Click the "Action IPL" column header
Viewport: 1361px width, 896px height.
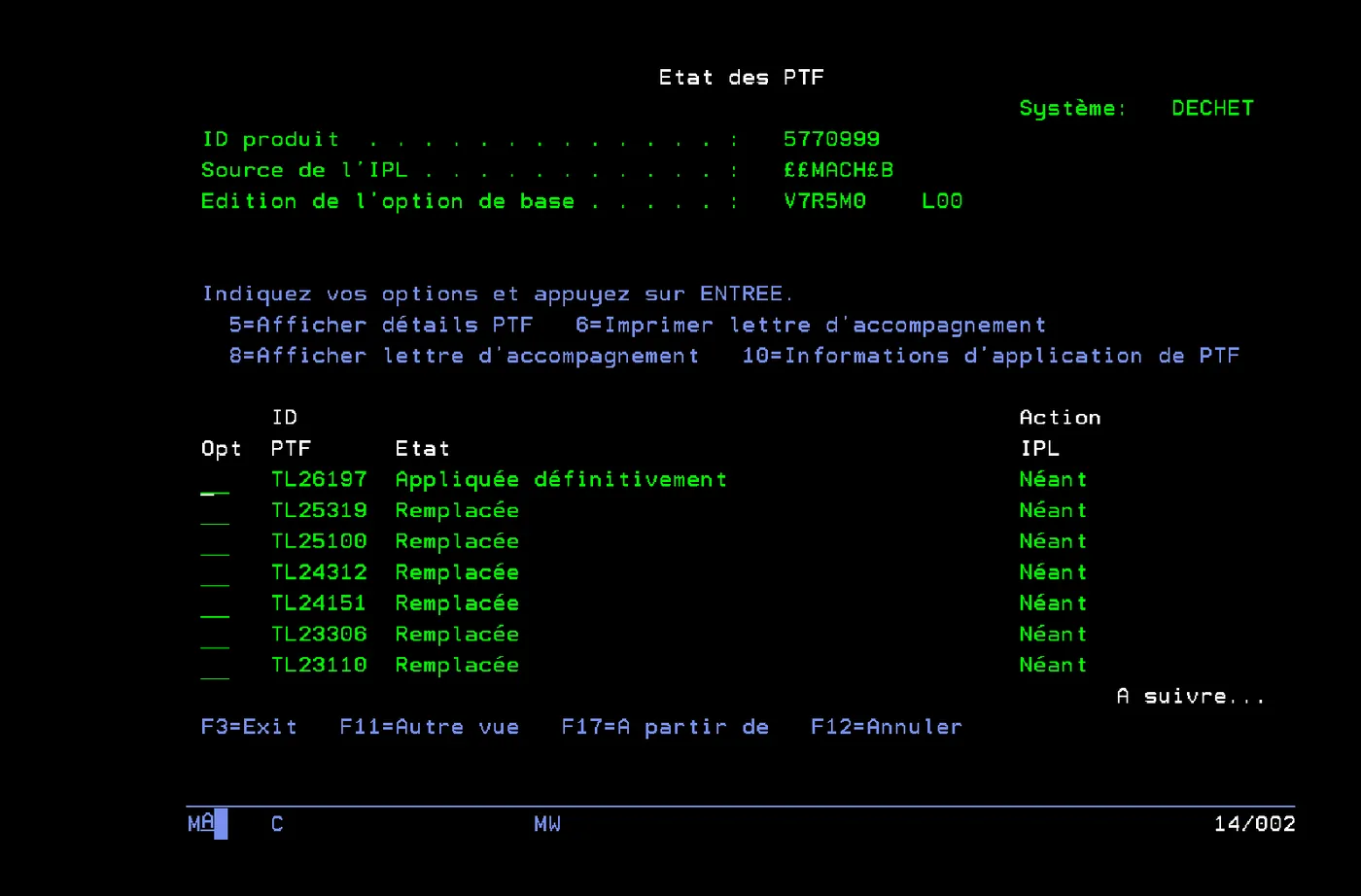(x=1061, y=432)
